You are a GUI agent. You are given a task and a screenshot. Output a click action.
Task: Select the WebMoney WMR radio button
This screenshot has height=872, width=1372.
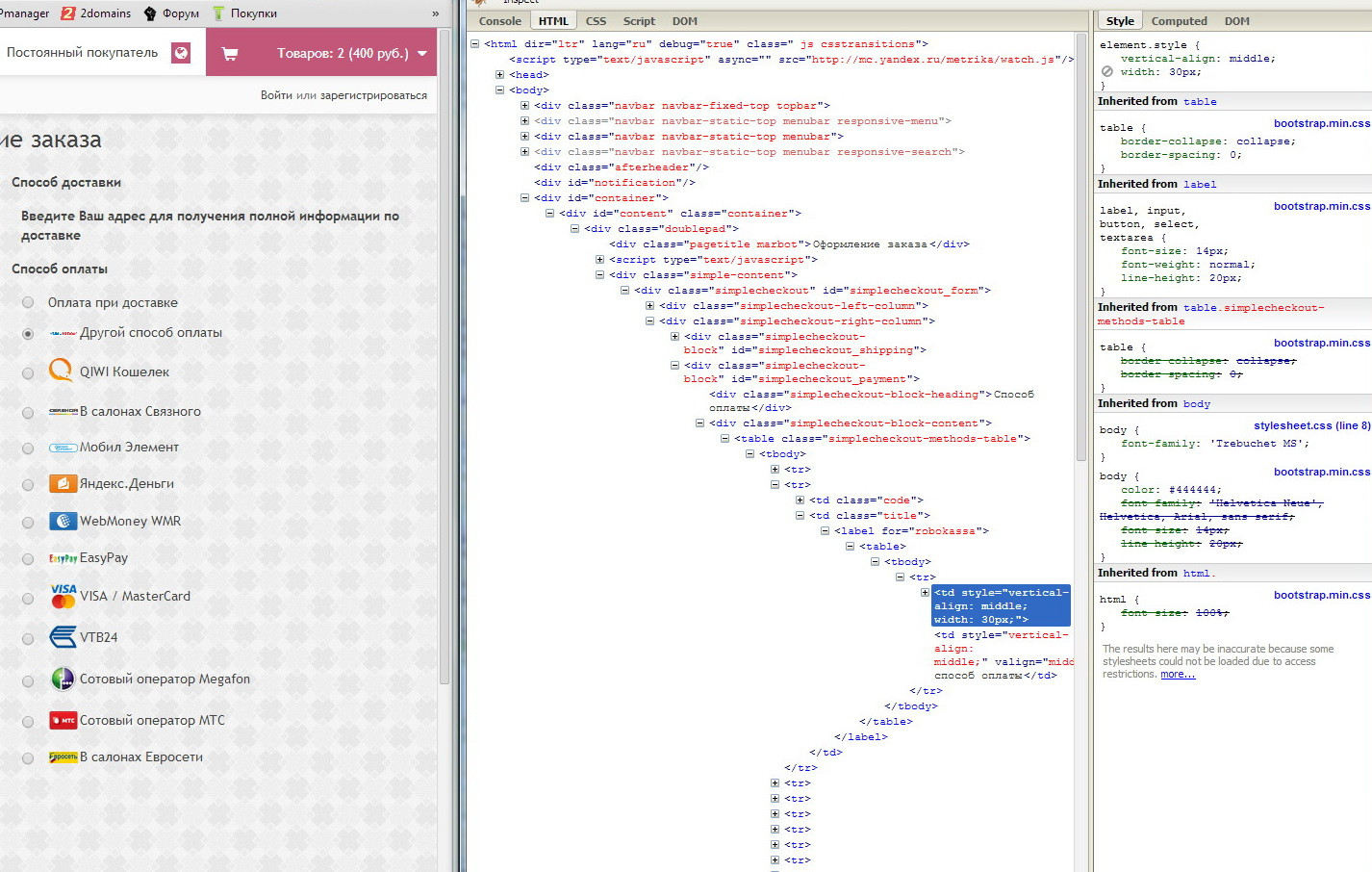pos(28,523)
